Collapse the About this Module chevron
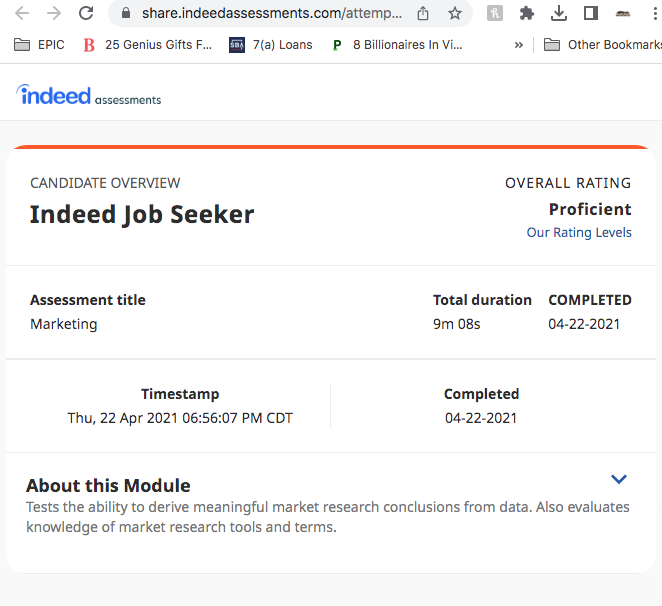Screen dimensions: 662x606 (619, 479)
